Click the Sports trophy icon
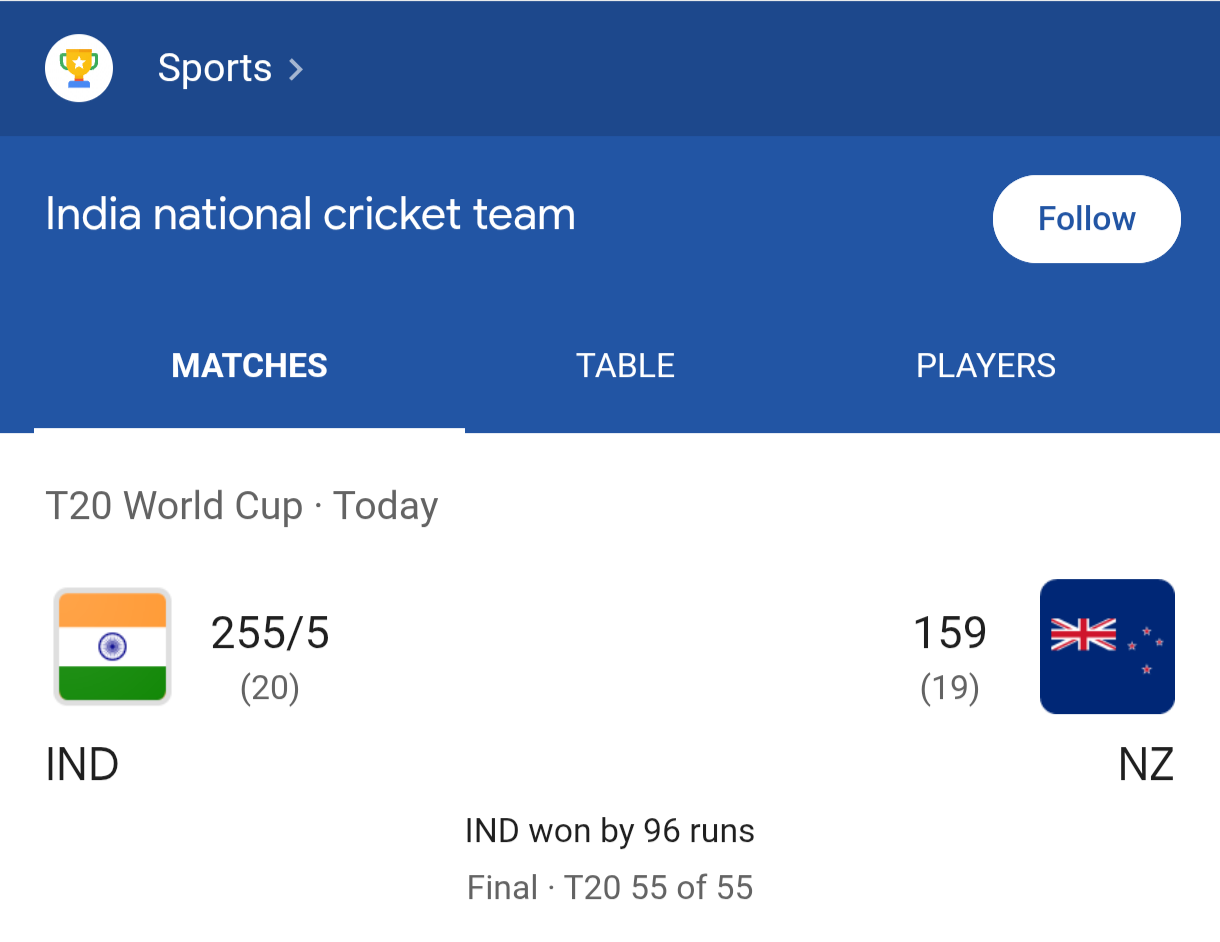This screenshot has width=1220, height=942. (x=79, y=68)
